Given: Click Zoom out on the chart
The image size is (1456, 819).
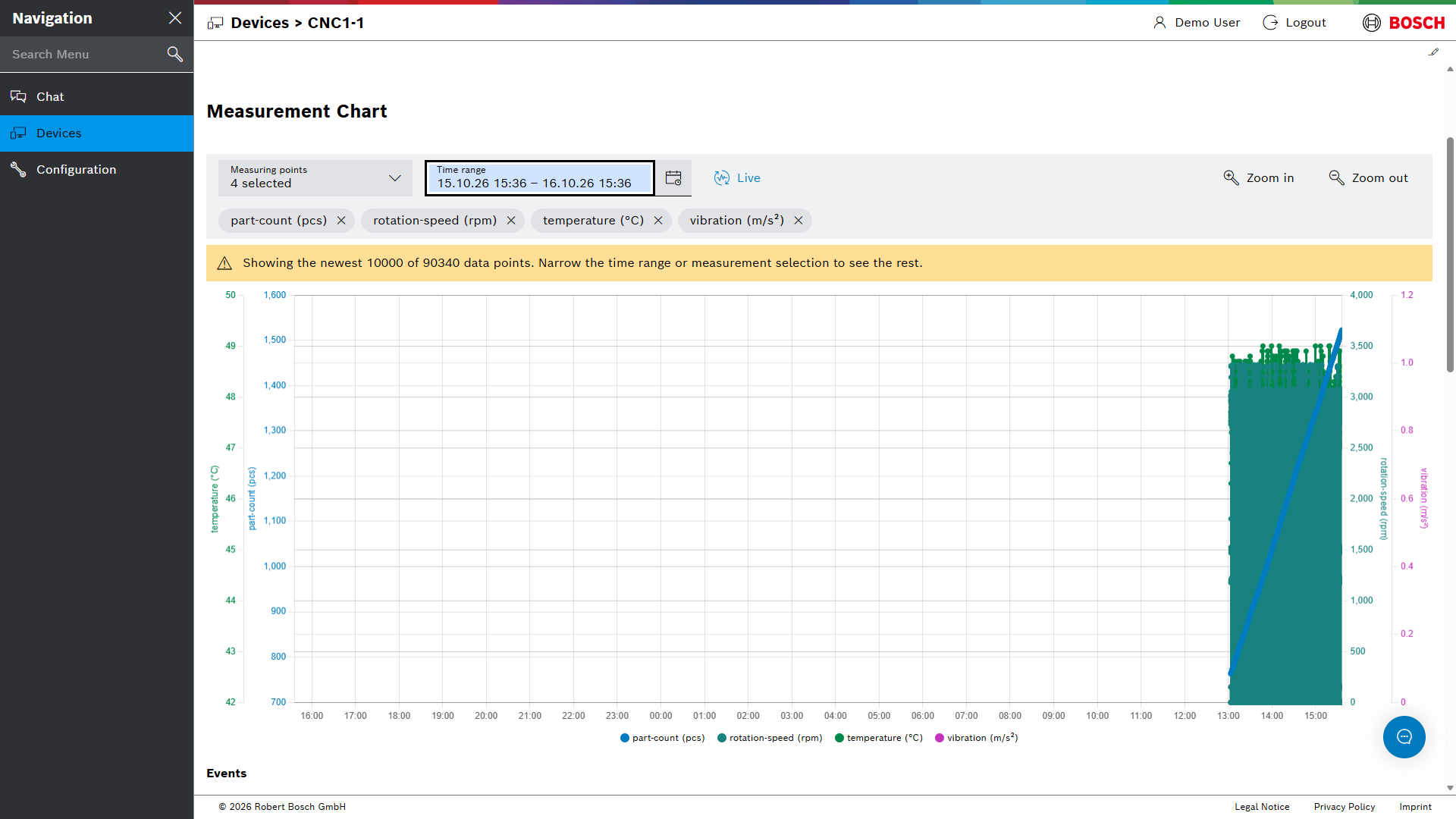Looking at the screenshot, I should (1369, 177).
